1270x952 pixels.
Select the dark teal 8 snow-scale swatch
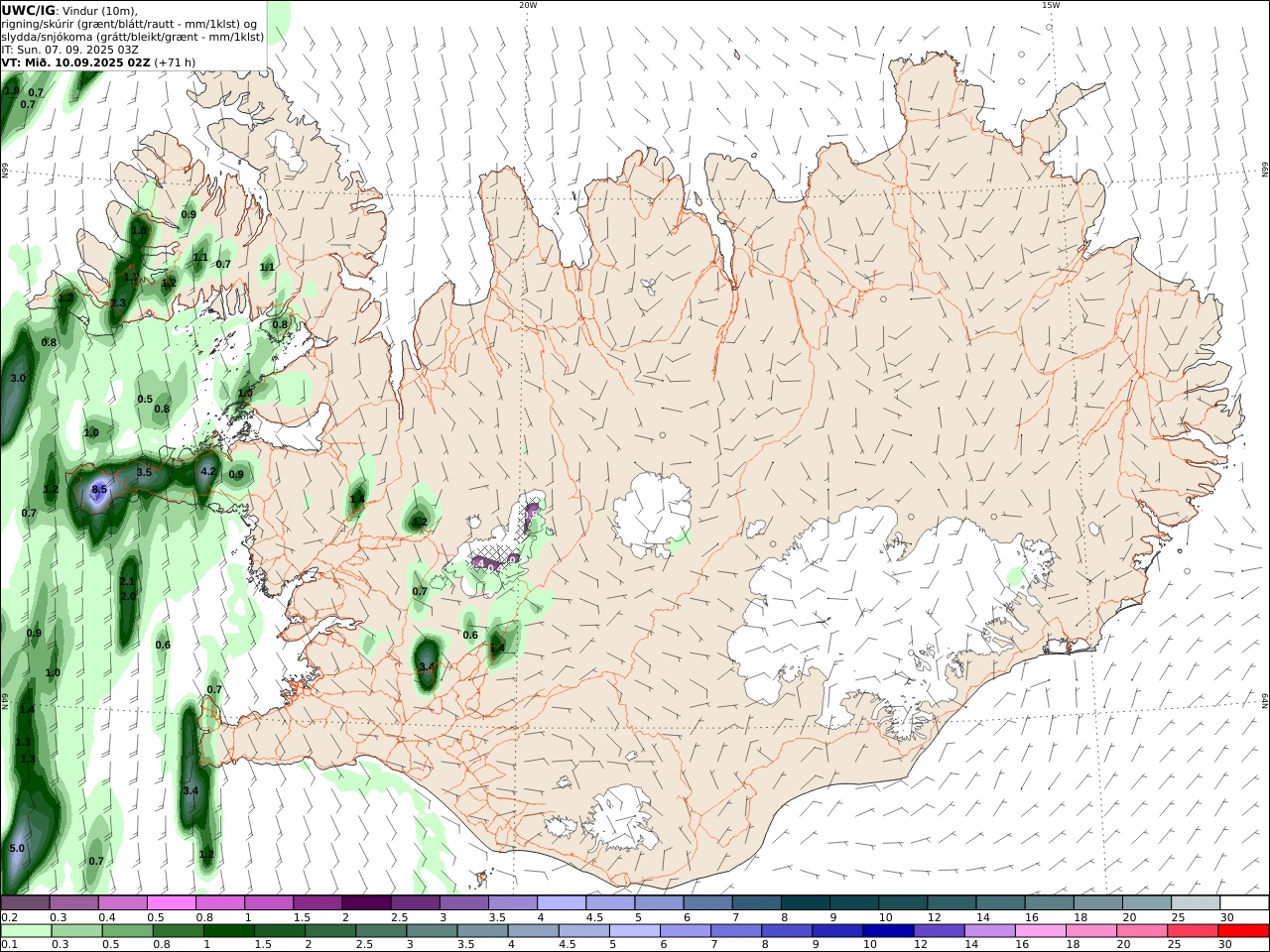[804, 903]
